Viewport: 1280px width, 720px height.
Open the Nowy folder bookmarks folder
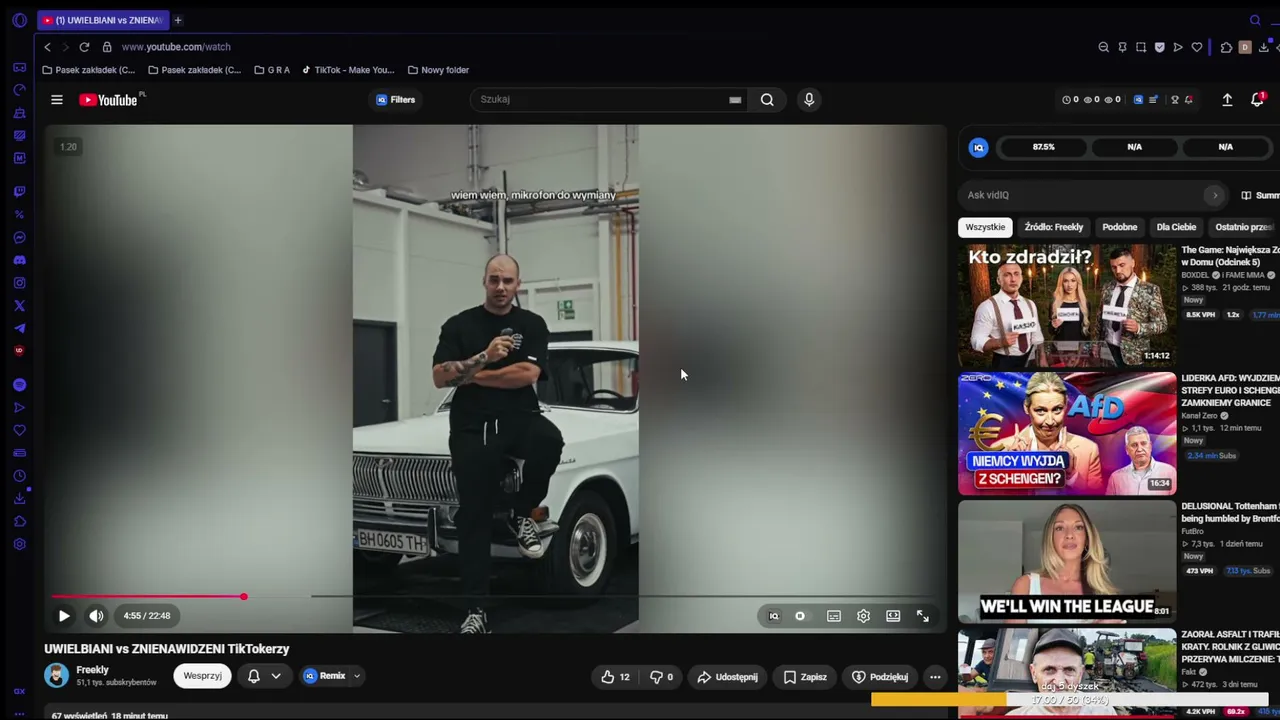438,70
